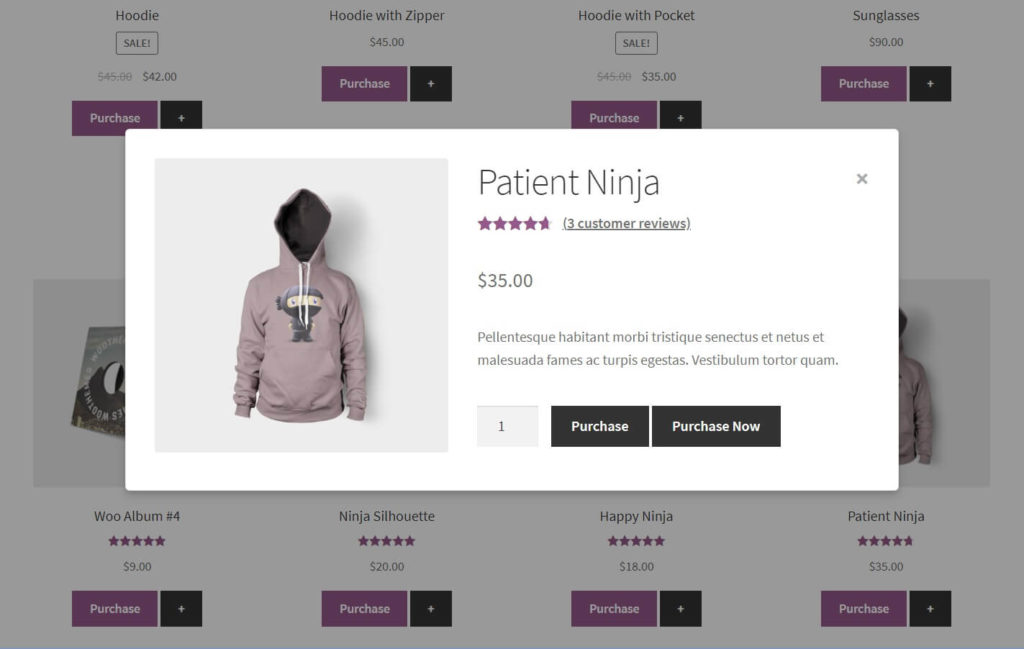Purchase the Ninja Silhouette product
Viewport: 1024px width, 649px height.
click(364, 608)
